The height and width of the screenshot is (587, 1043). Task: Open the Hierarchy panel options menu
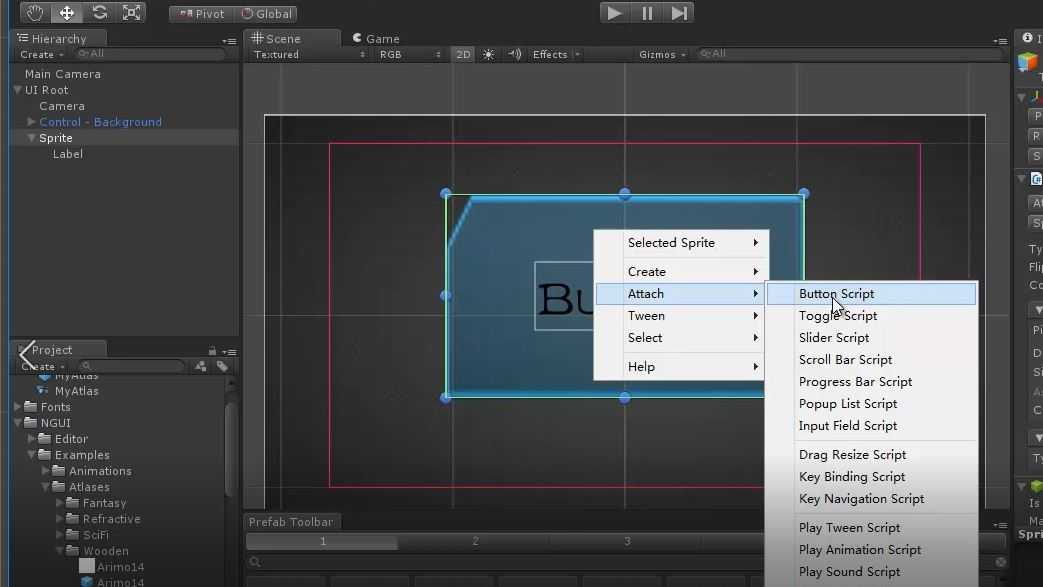(229, 41)
